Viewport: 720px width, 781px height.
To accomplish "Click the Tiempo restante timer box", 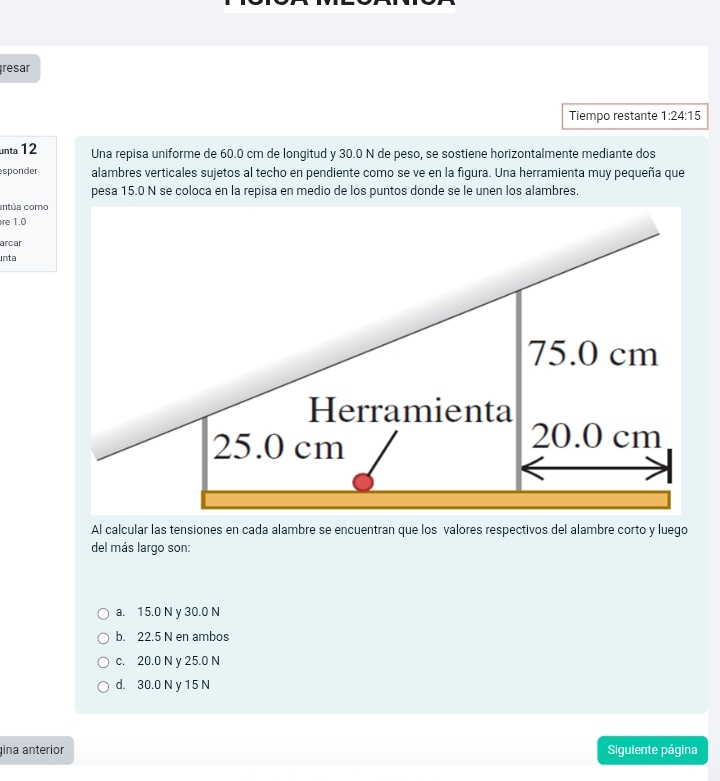I will click(x=634, y=116).
